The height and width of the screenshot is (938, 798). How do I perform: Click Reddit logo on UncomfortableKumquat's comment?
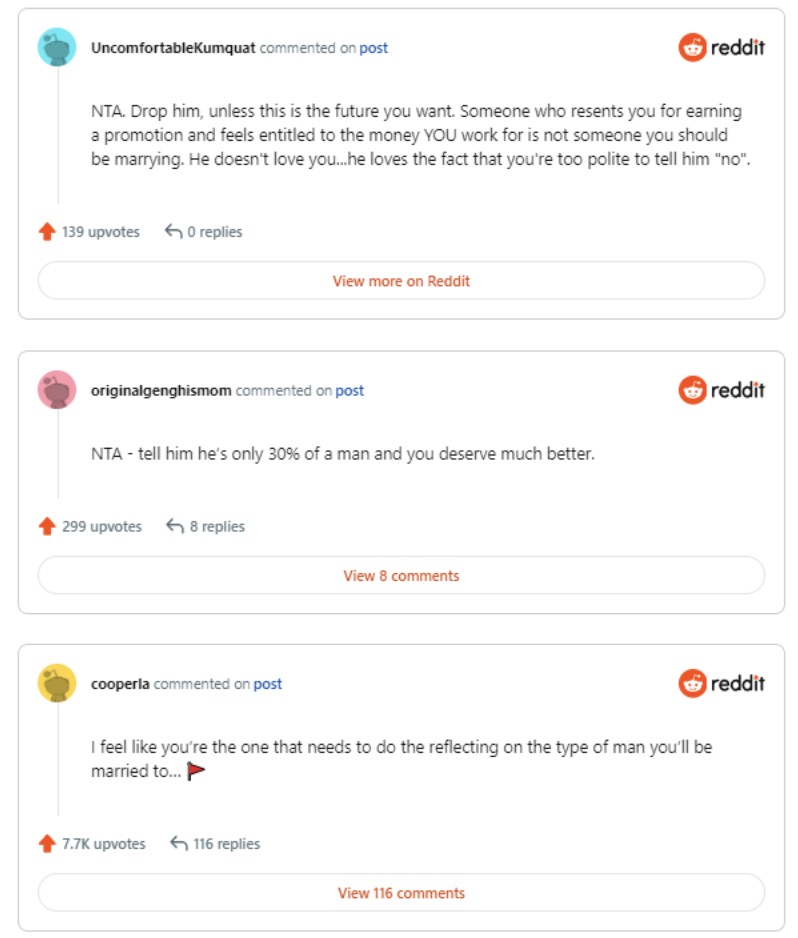721,47
